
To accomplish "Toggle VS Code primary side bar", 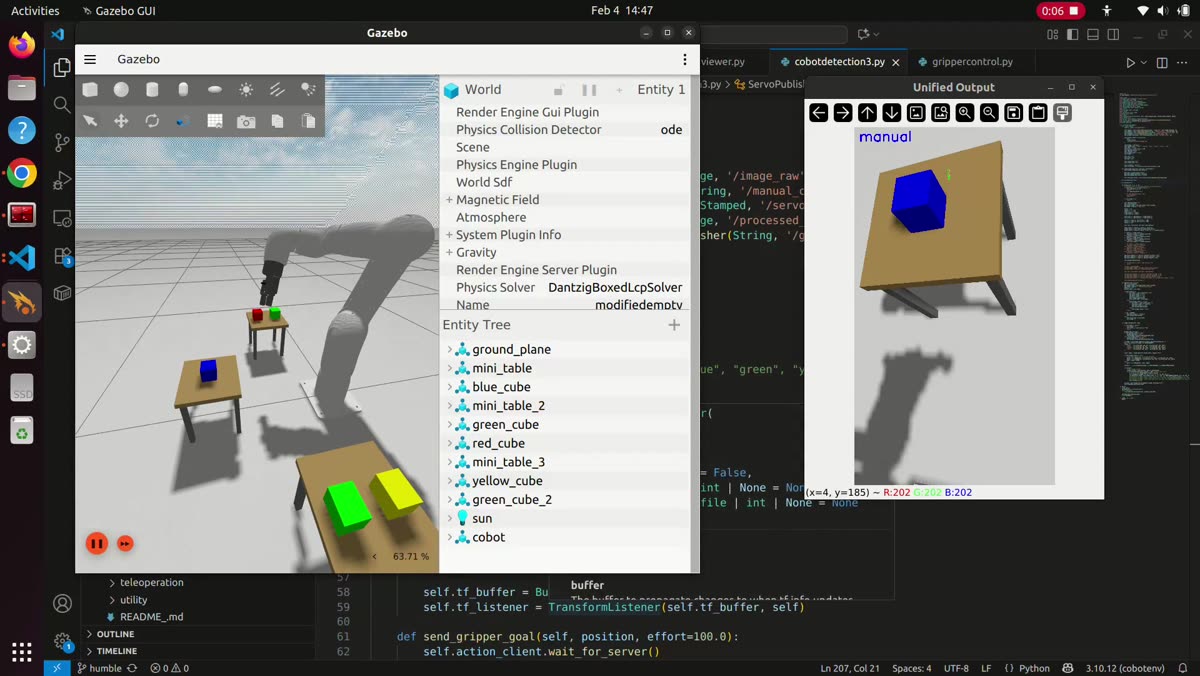I will 1072,34.
